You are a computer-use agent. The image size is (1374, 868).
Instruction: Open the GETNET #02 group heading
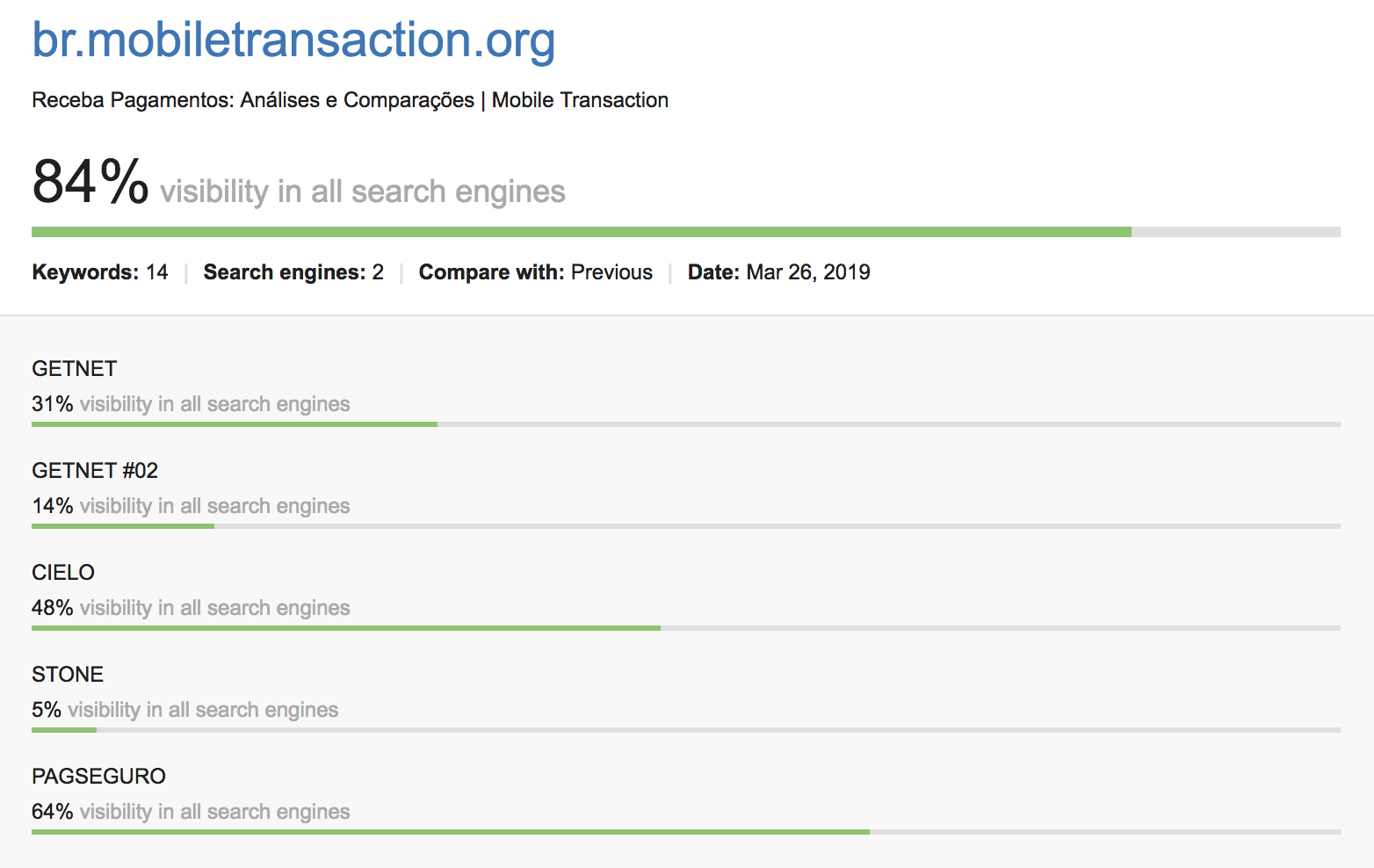[x=95, y=471]
